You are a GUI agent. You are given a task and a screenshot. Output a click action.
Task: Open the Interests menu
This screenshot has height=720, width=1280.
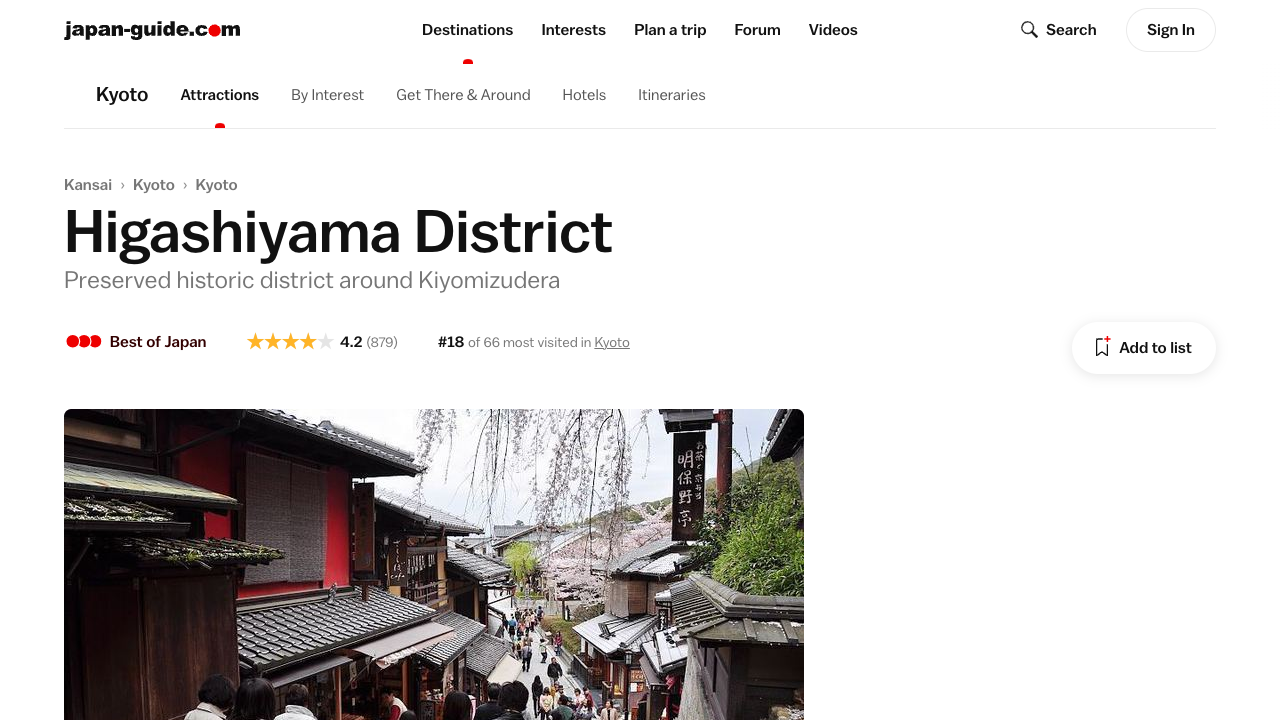(573, 30)
